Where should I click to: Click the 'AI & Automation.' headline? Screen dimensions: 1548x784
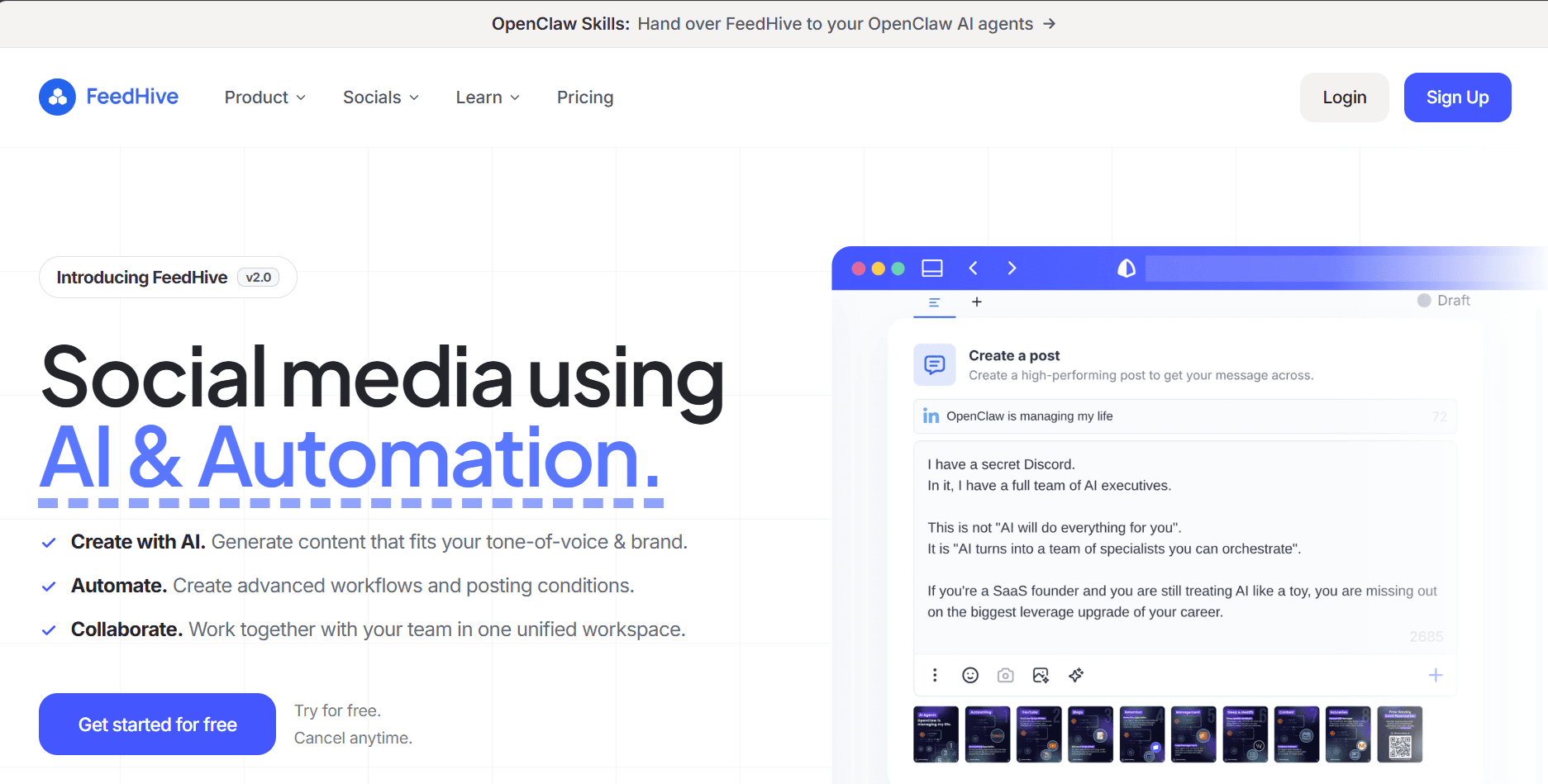tap(351, 459)
